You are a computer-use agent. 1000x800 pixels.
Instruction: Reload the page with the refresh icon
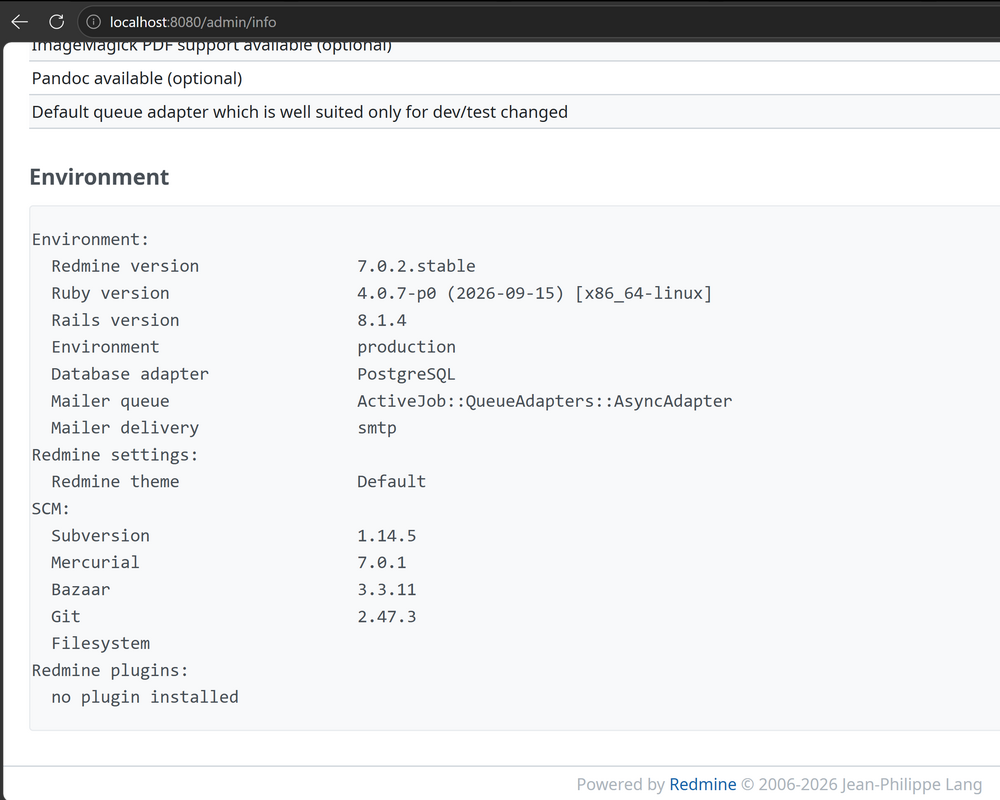pos(57,22)
